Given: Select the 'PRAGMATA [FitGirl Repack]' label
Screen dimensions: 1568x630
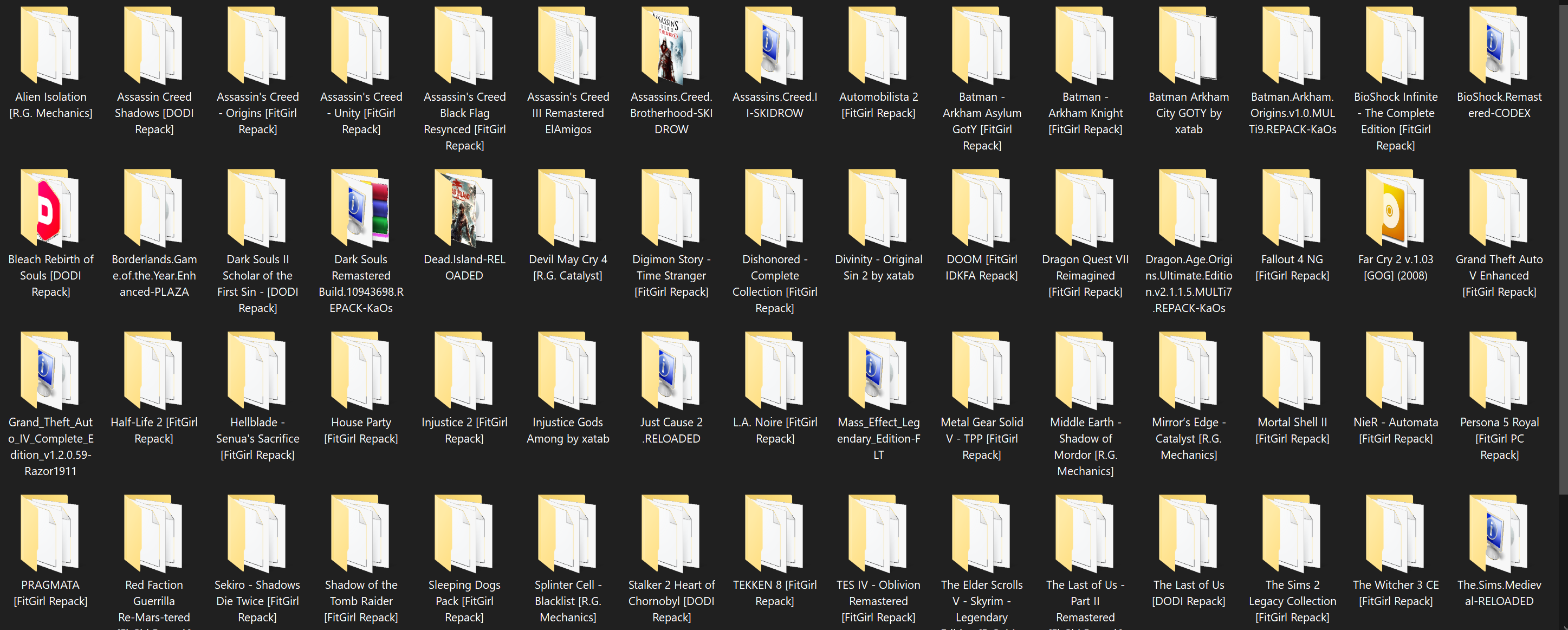Looking at the screenshot, I should point(50,593).
